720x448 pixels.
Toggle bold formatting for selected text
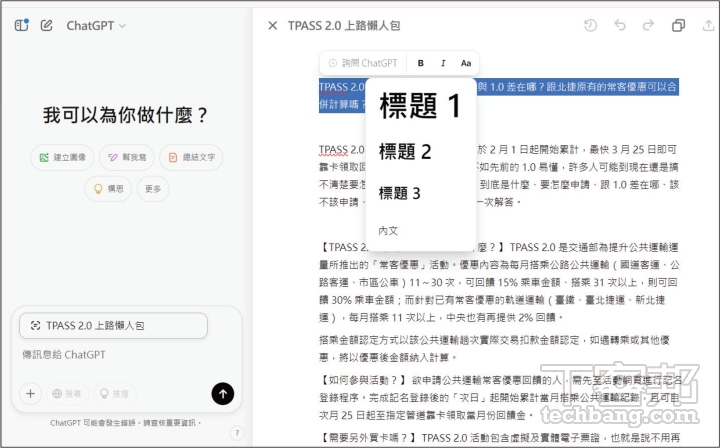click(x=420, y=63)
